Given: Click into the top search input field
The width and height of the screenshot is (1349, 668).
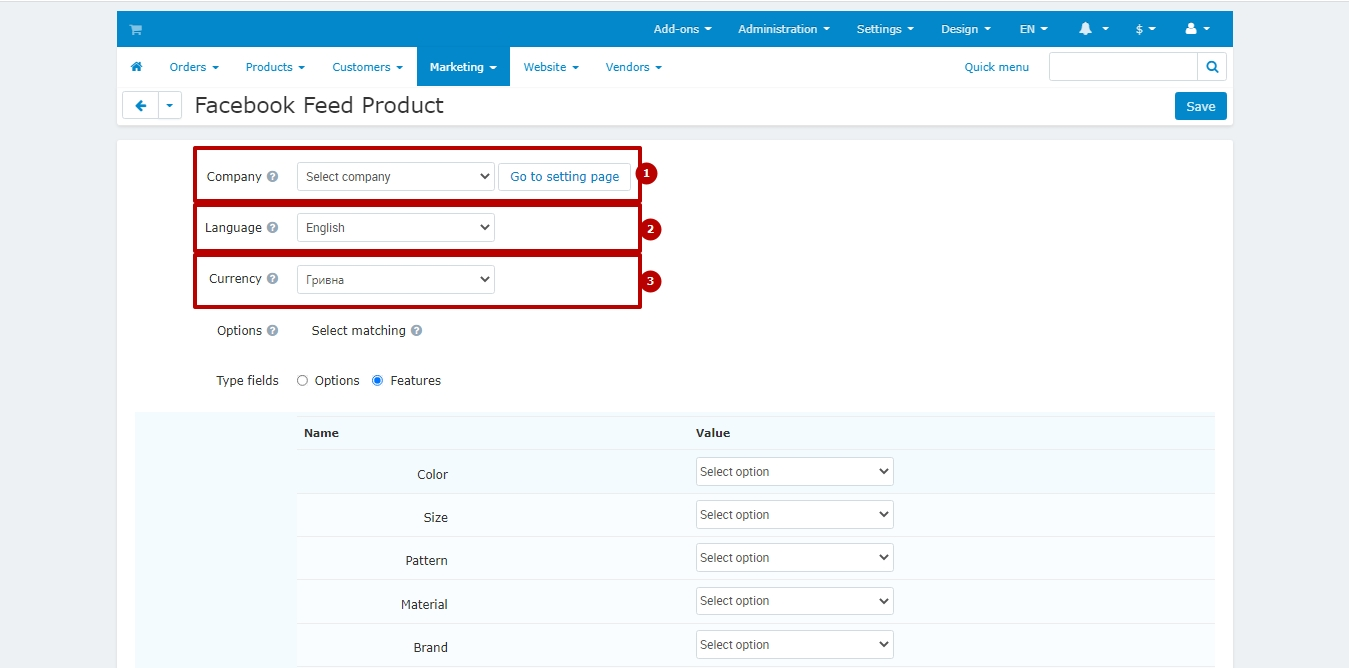Looking at the screenshot, I should [1123, 67].
